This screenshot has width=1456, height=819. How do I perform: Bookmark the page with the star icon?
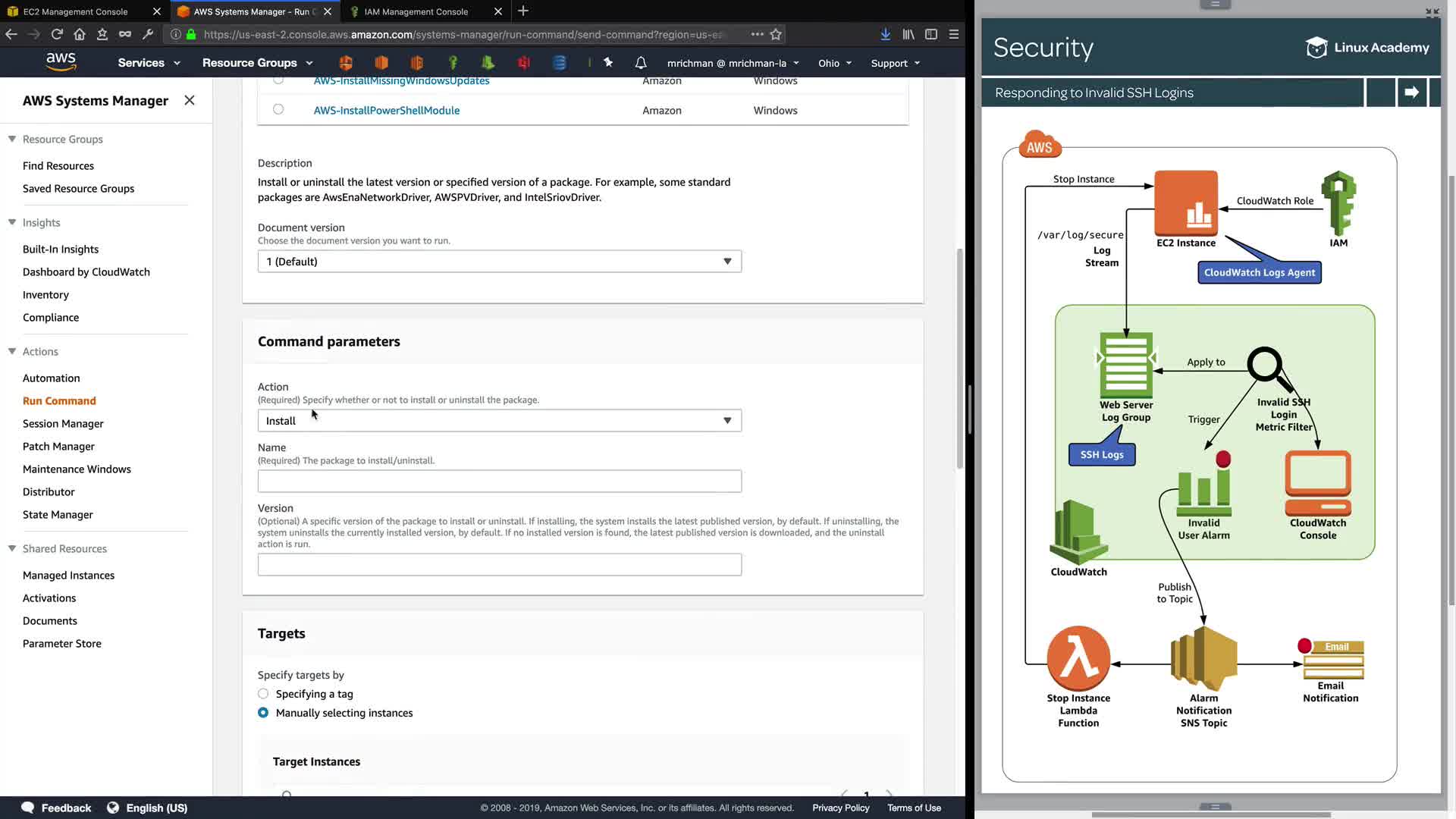click(776, 34)
